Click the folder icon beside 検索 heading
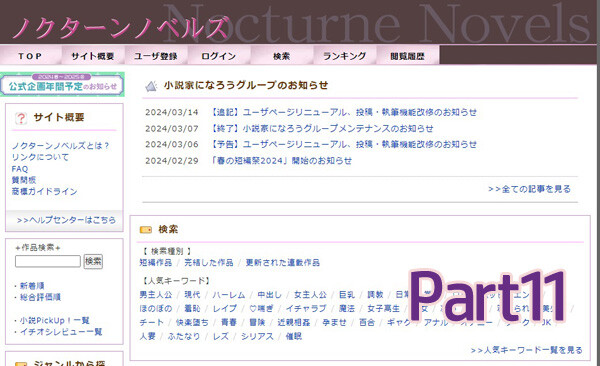Image resolution: width=600 pixels, height=366 pixels. coord(146,229)
